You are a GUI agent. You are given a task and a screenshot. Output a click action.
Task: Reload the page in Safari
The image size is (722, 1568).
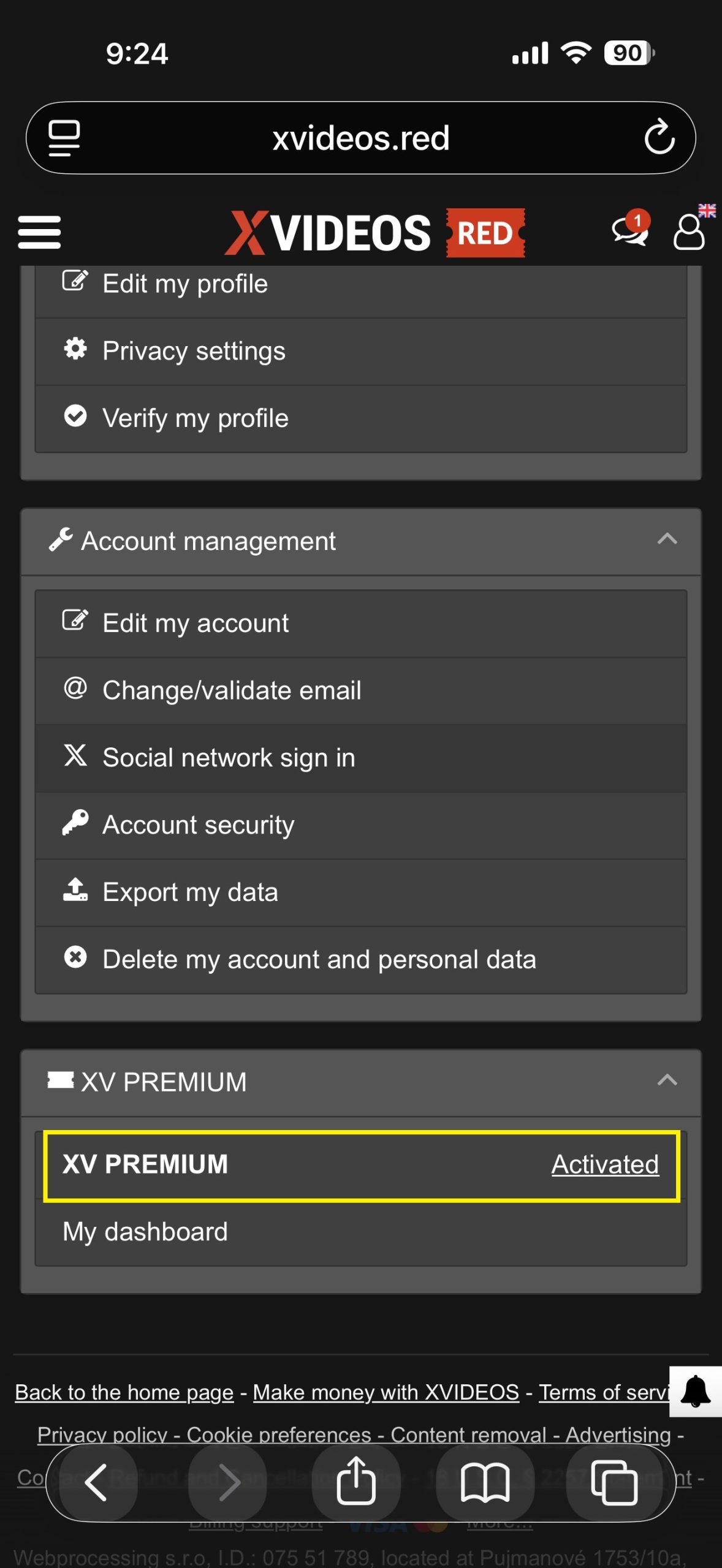659,137
